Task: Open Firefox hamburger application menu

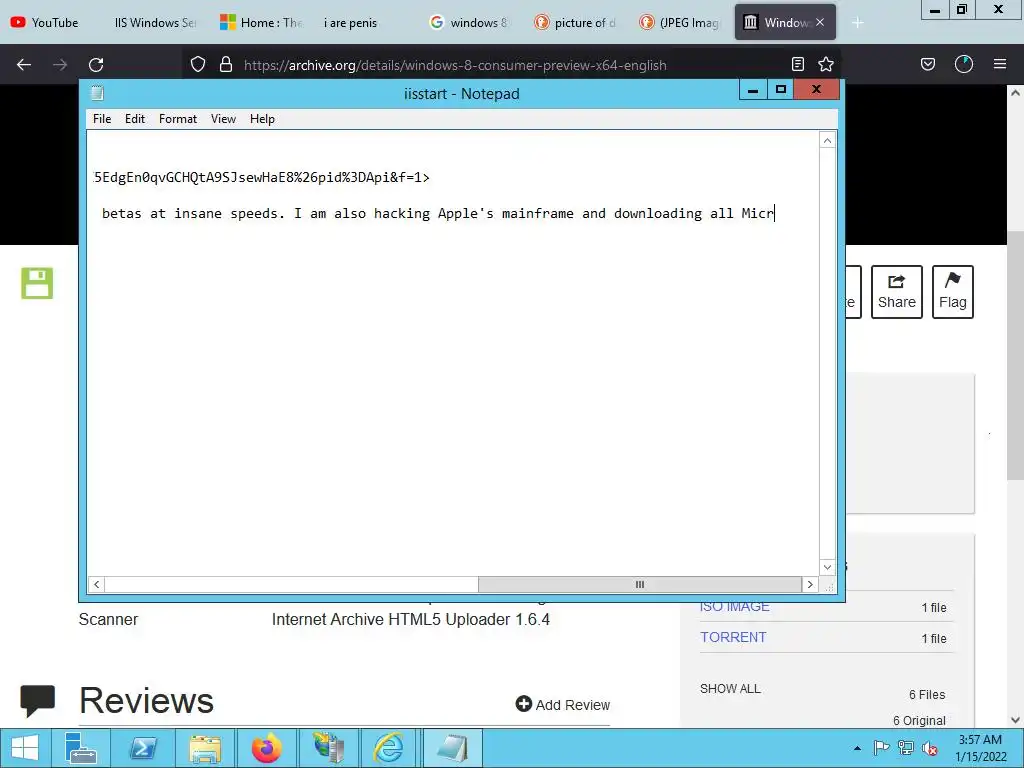Action: [x=1000, y=64]
